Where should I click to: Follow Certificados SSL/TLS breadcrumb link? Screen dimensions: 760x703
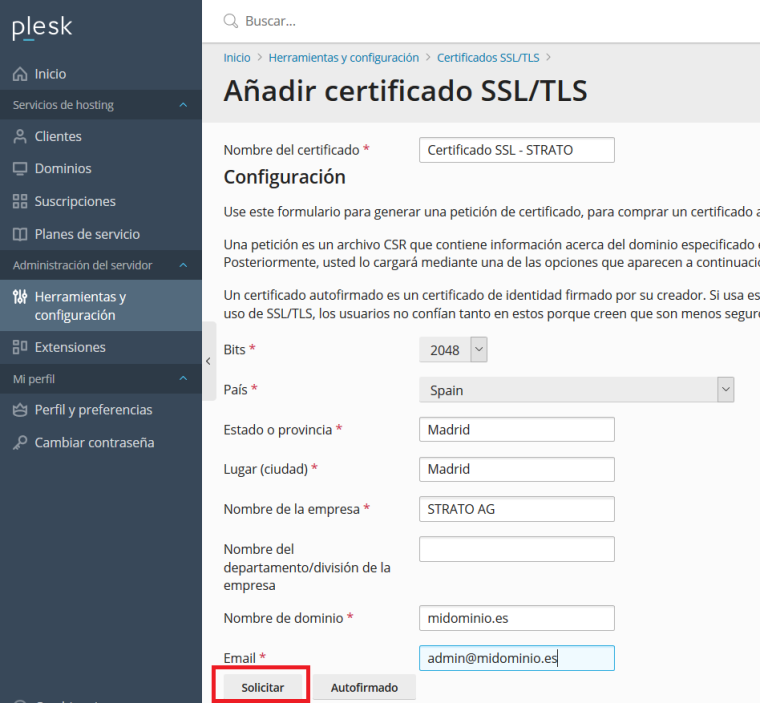pos(488,58)
